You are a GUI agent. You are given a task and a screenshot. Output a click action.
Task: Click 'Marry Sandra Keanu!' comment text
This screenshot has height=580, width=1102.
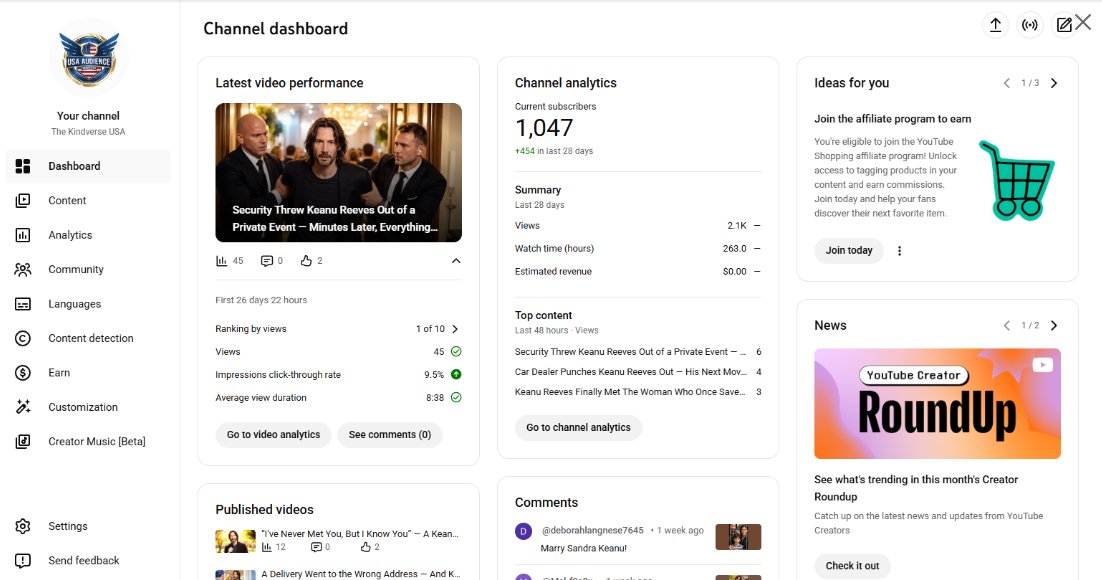(x=583, y=548)
